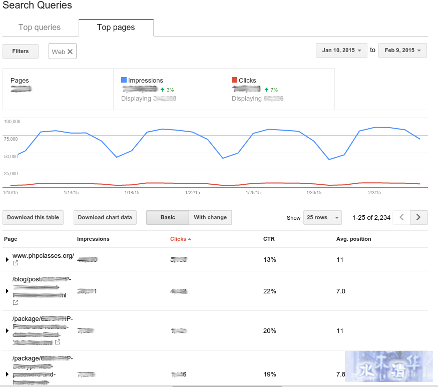The height and width of the screenshot is (387, 438).
Task: Open the Filters button
Action: tap(20, 51)
